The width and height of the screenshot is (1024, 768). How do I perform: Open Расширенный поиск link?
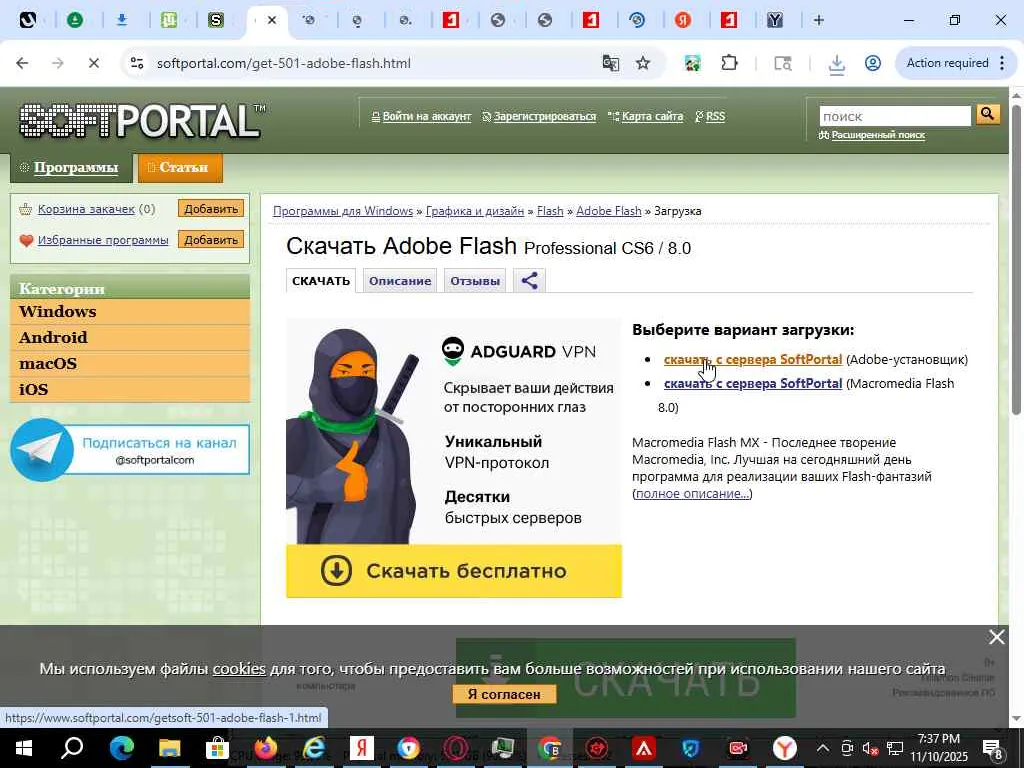tap(878, 135)
